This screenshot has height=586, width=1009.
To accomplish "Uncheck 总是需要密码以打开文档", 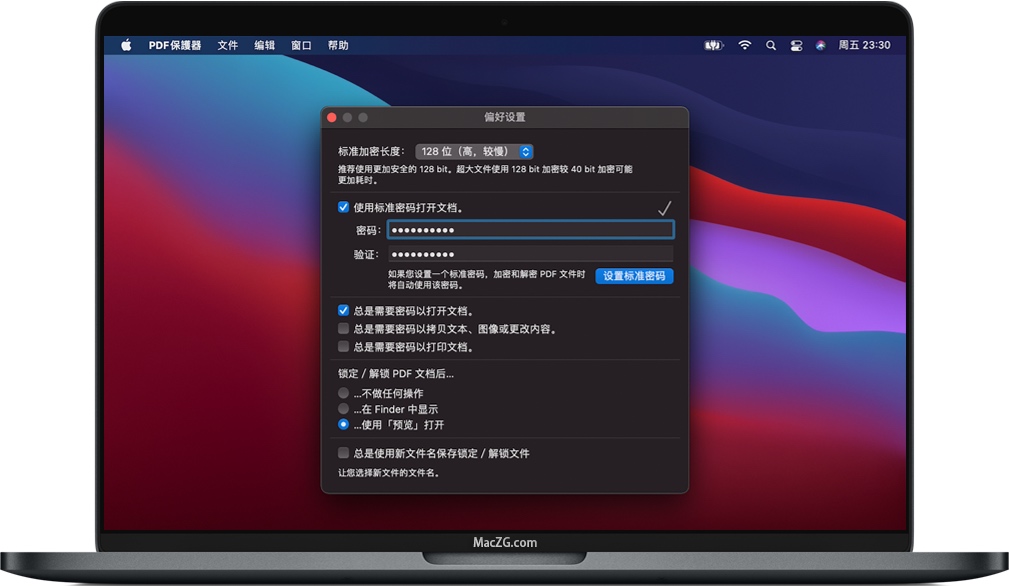I will click(x=343, y=311).
